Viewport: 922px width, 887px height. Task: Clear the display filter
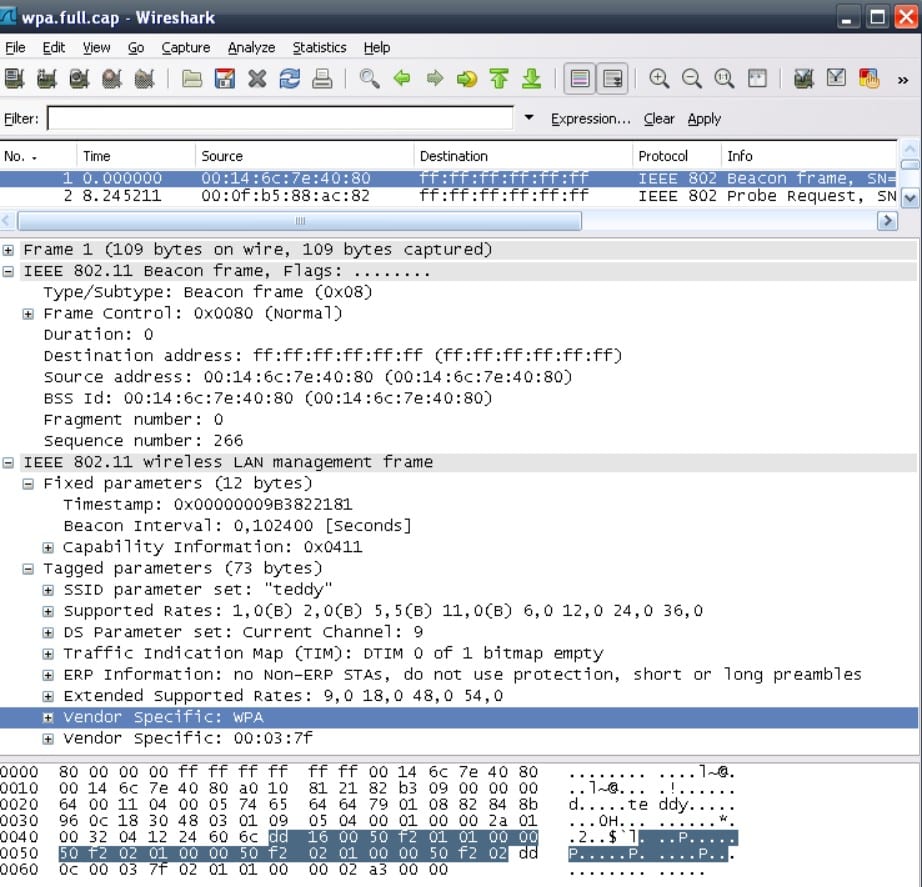[x=659, y=119]
